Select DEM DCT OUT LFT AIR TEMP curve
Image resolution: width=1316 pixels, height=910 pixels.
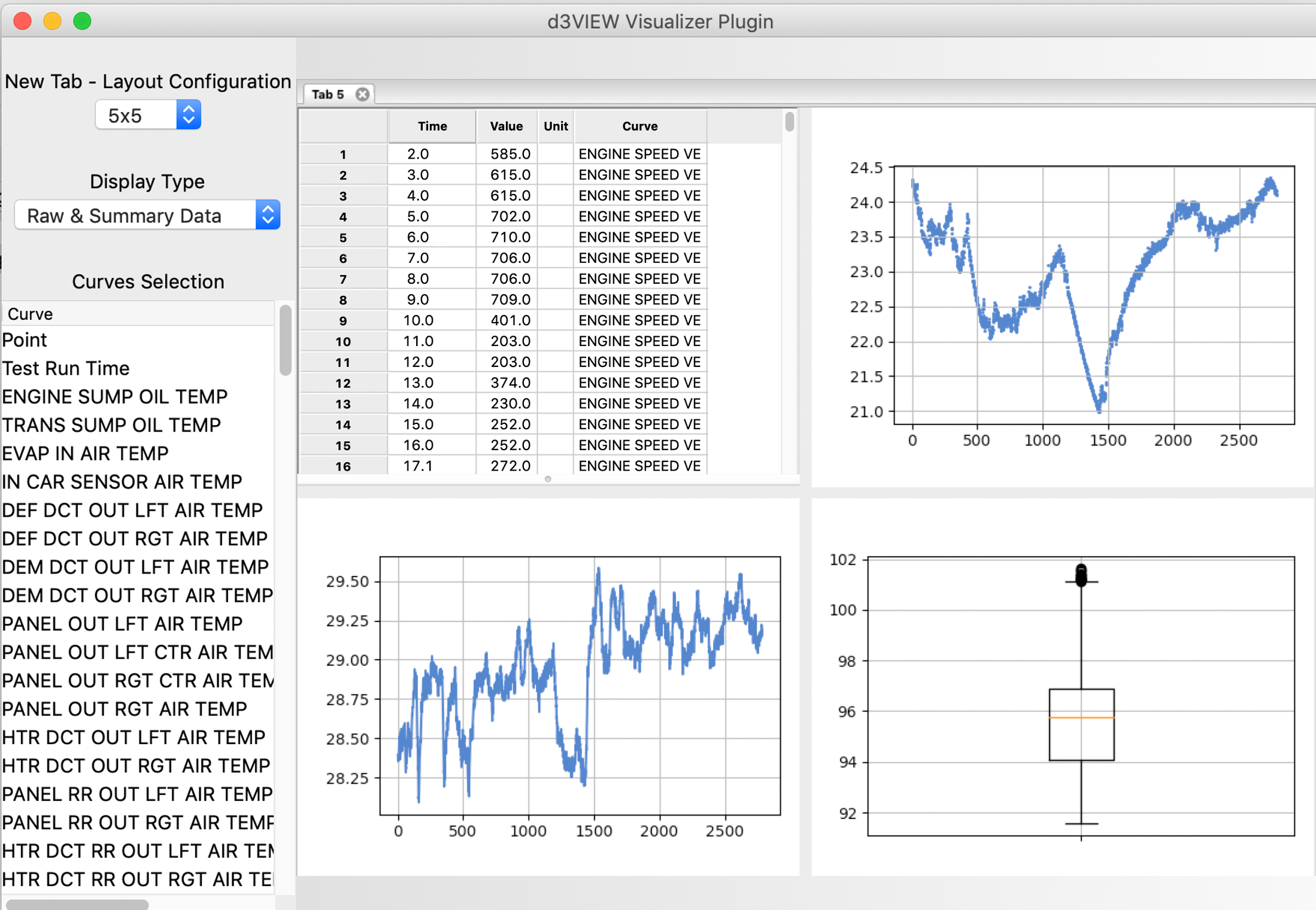(138, 567)
